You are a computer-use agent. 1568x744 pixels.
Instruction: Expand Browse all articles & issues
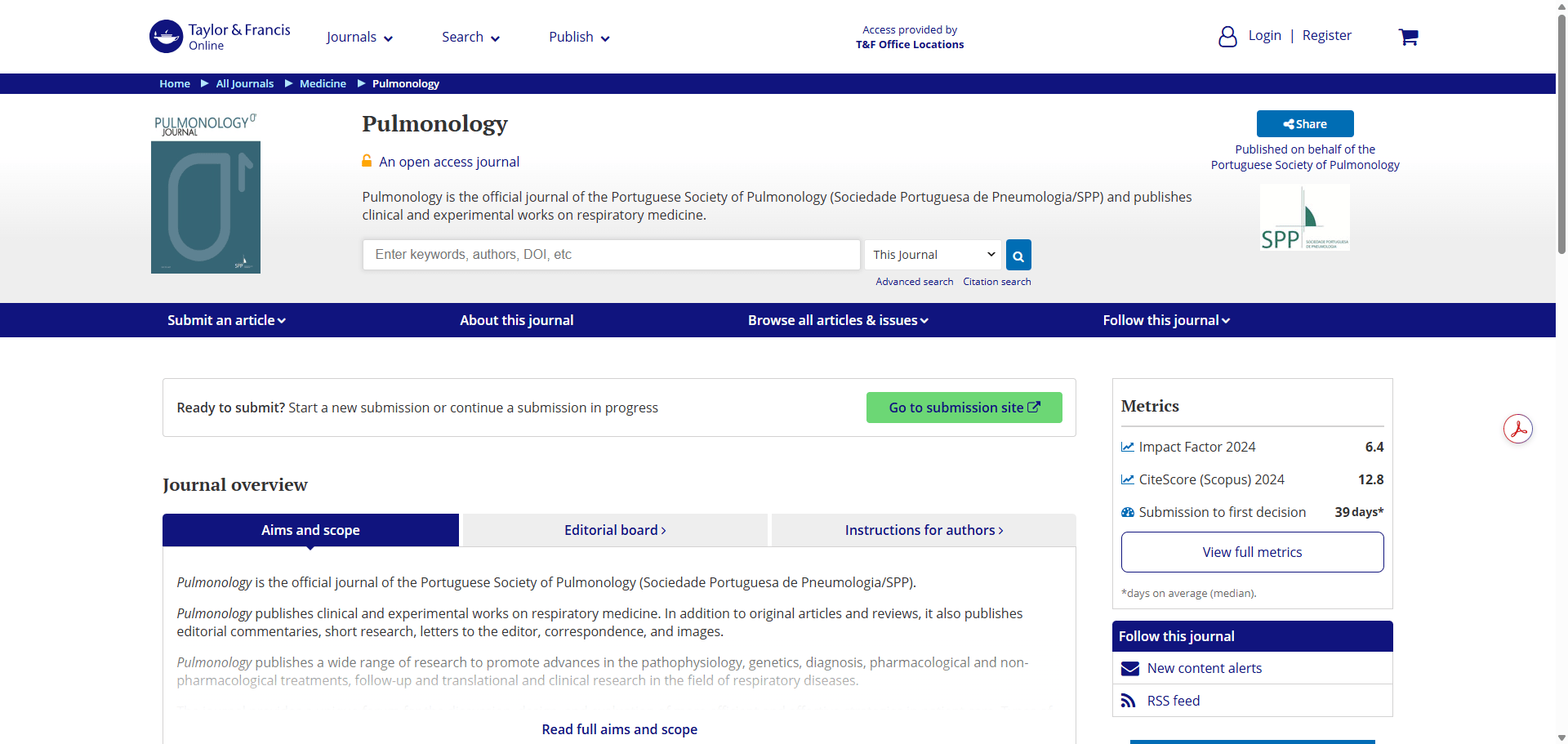[839, 320]
